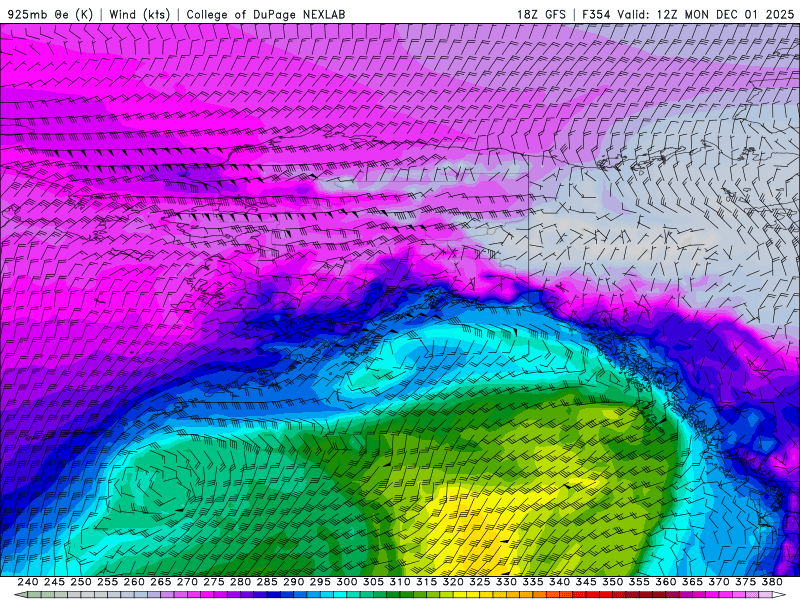Click the 245 value on the color scale
Viewport: 800px width, 600px height.
(54, 582)
